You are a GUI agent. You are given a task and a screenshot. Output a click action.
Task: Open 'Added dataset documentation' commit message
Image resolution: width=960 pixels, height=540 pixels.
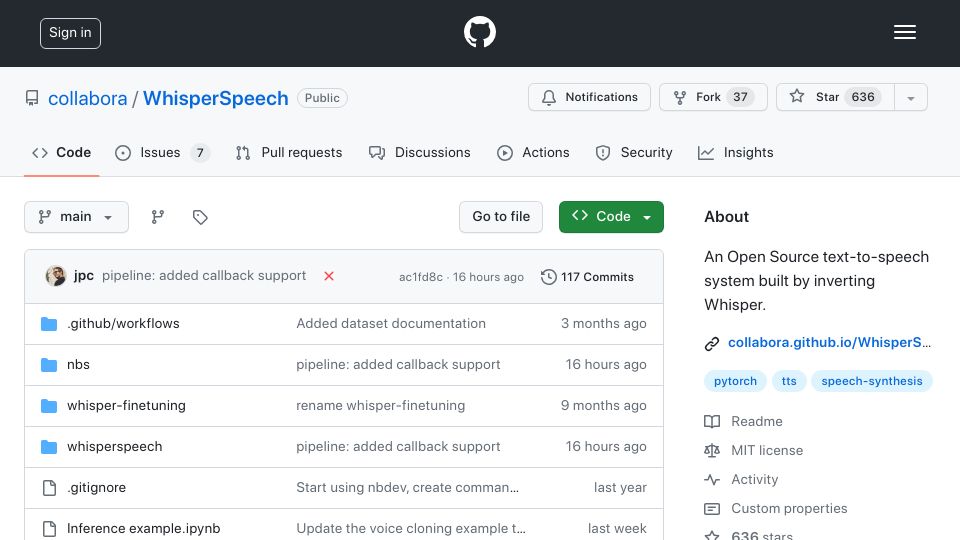pos(391,323)
